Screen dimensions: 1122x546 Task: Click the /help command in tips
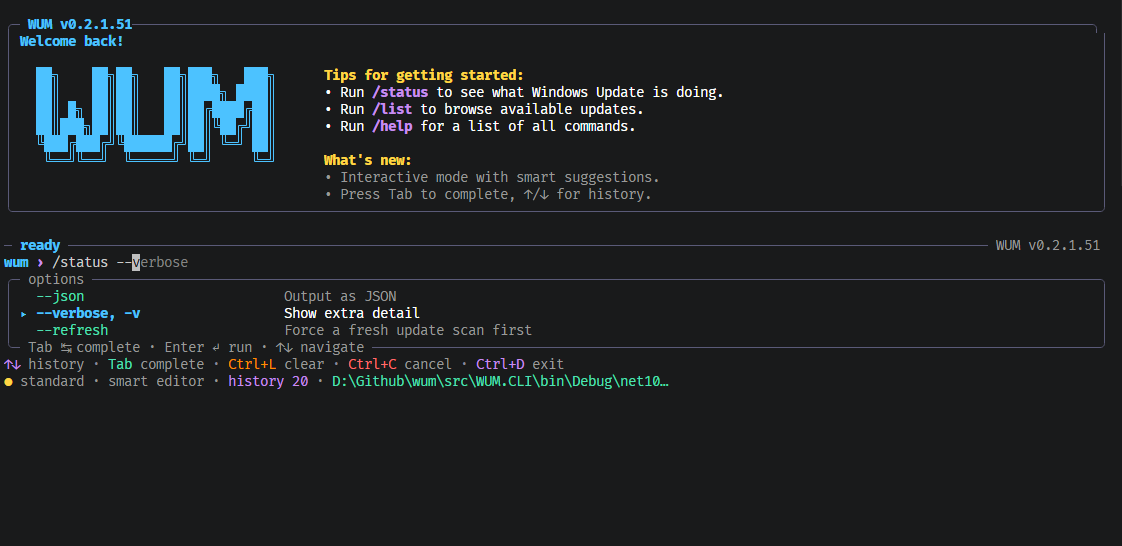pyautogui.click(x=392, y=127)
